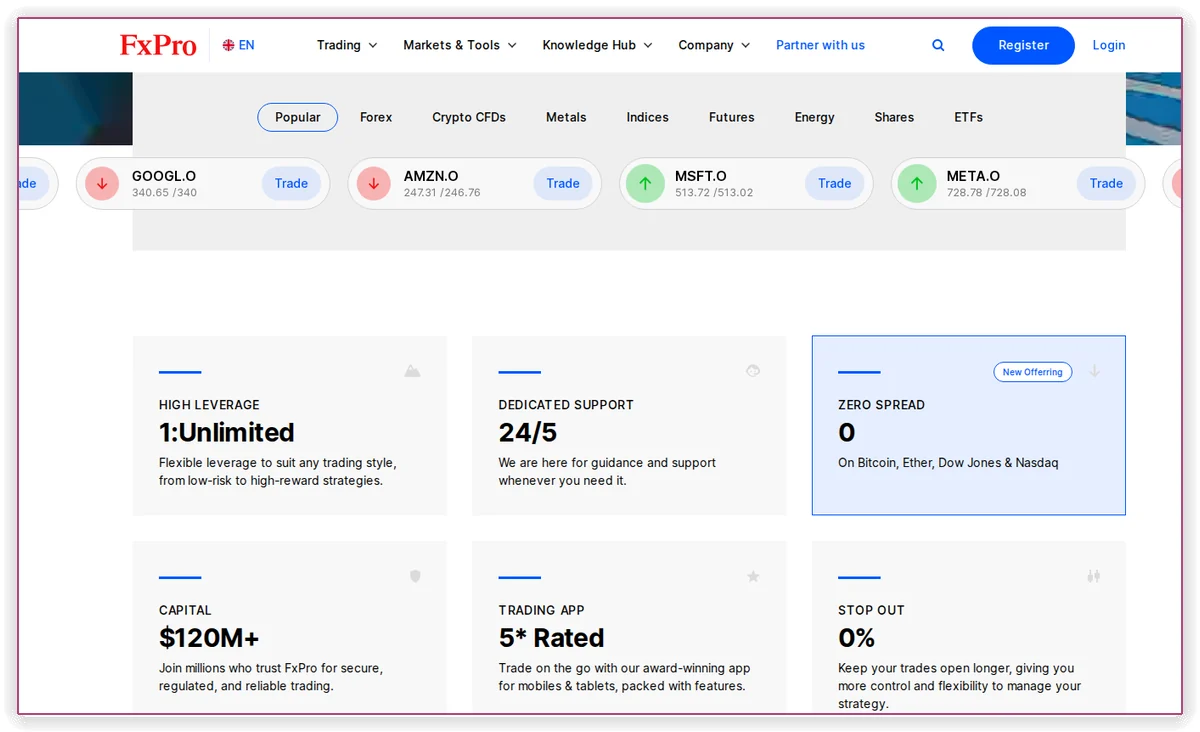The image size is (1200, 732).
Task: Open the Knowledge Hub dropdown
Action: coord(597,45)
